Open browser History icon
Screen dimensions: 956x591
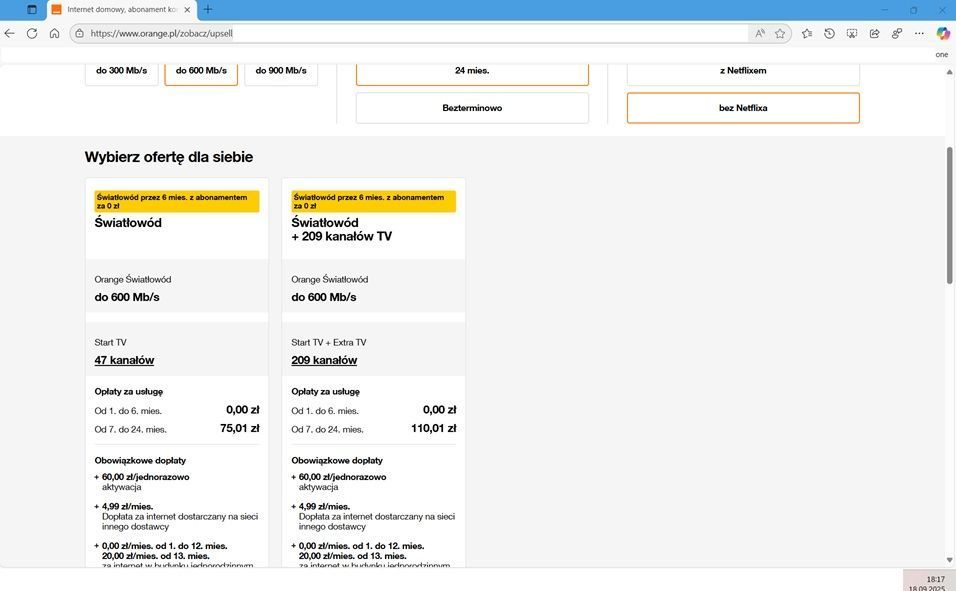[x=829, y=33]
